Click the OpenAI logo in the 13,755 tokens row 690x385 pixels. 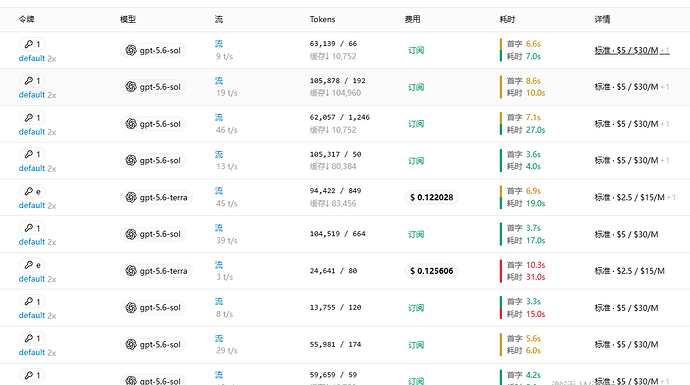131,308
